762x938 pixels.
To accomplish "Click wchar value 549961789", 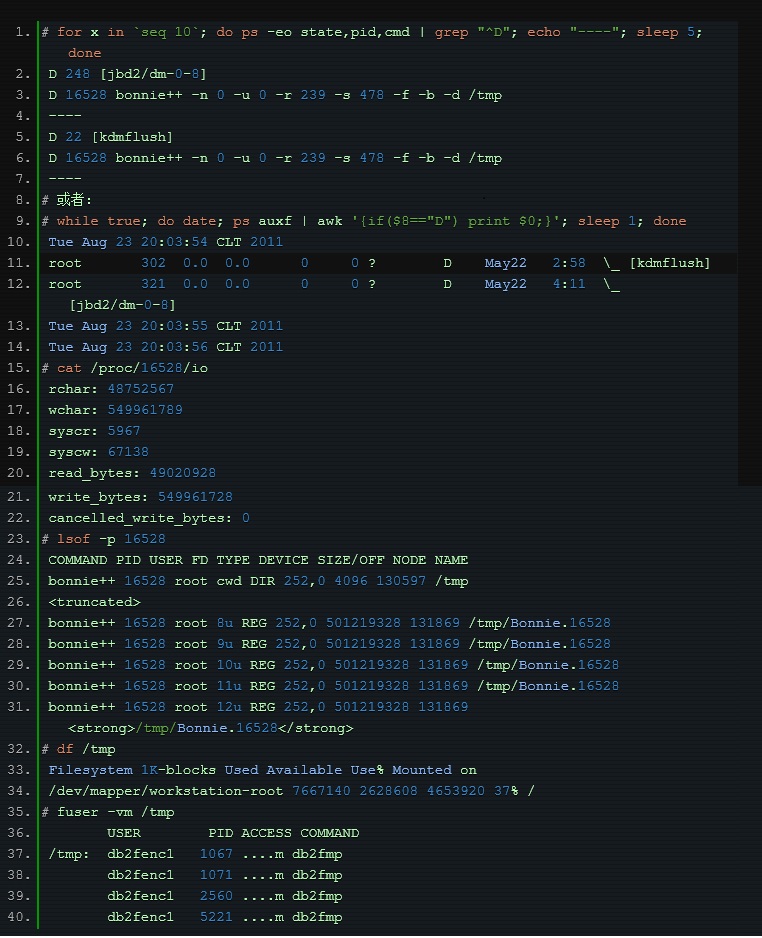I will coord(145,410).
